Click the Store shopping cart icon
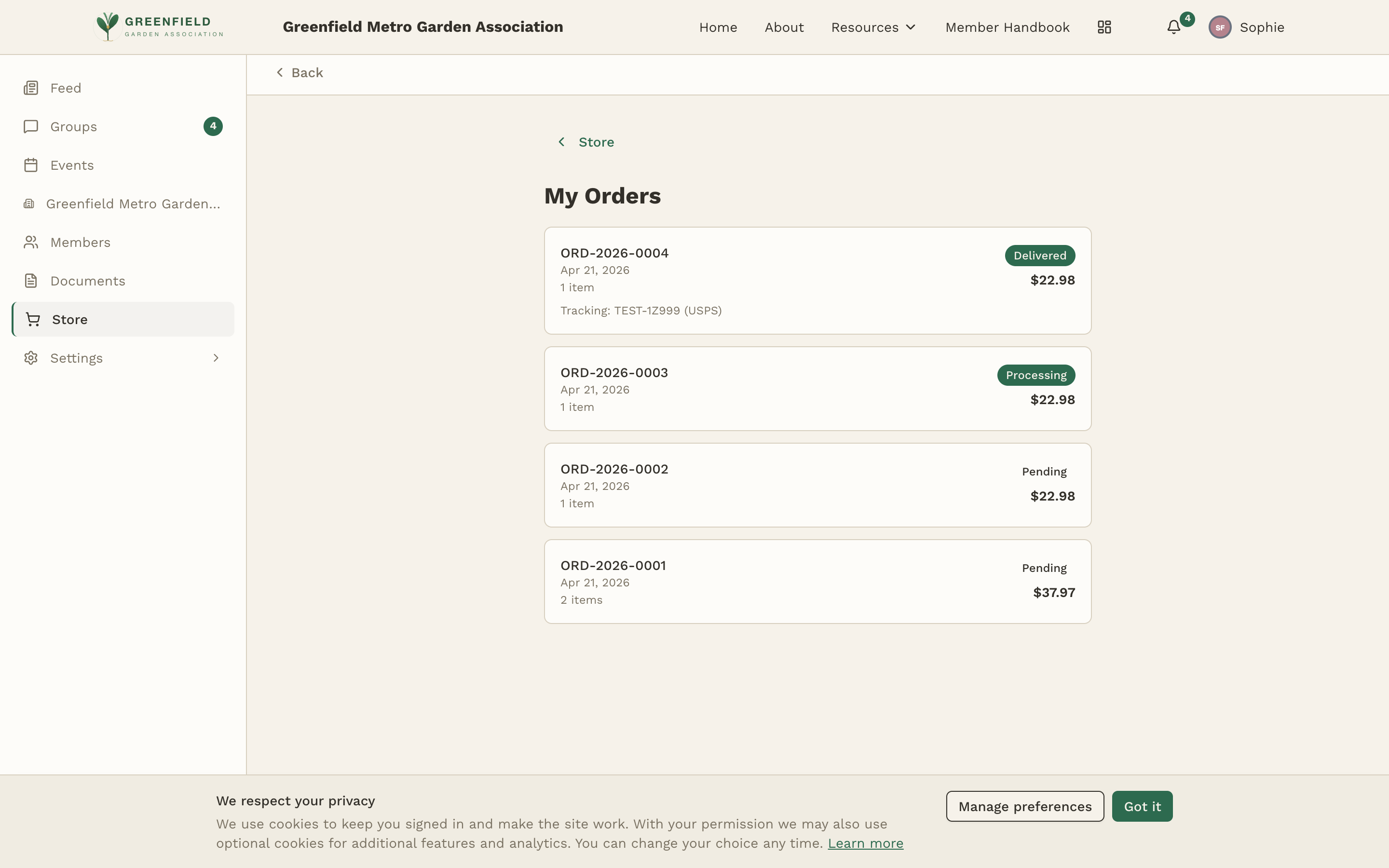 click(x=33, y=319)
